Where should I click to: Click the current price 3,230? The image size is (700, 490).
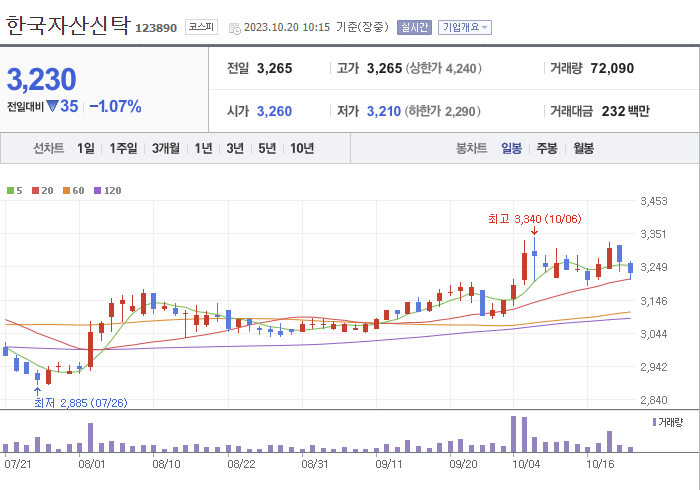click(x=42, y=79)
